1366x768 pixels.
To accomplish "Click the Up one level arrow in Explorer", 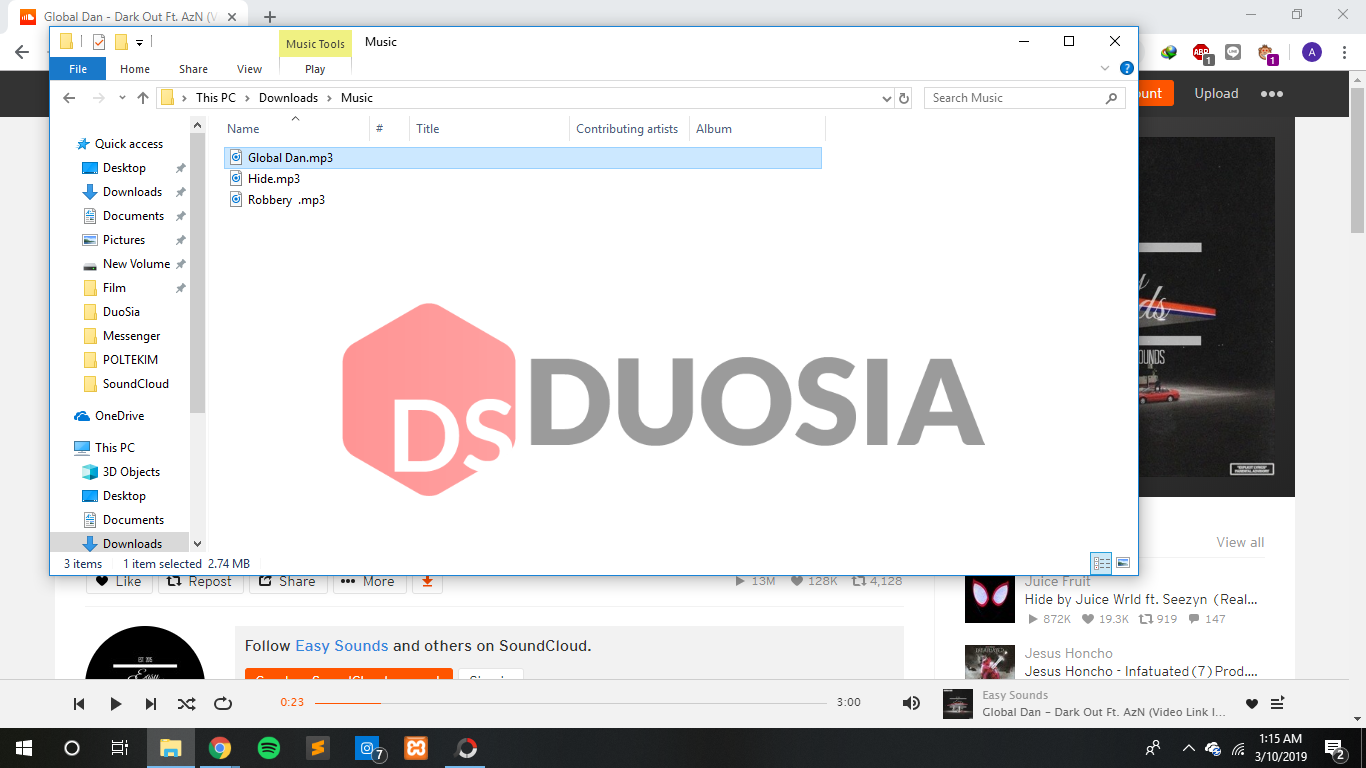I will [x=143, y=98].
